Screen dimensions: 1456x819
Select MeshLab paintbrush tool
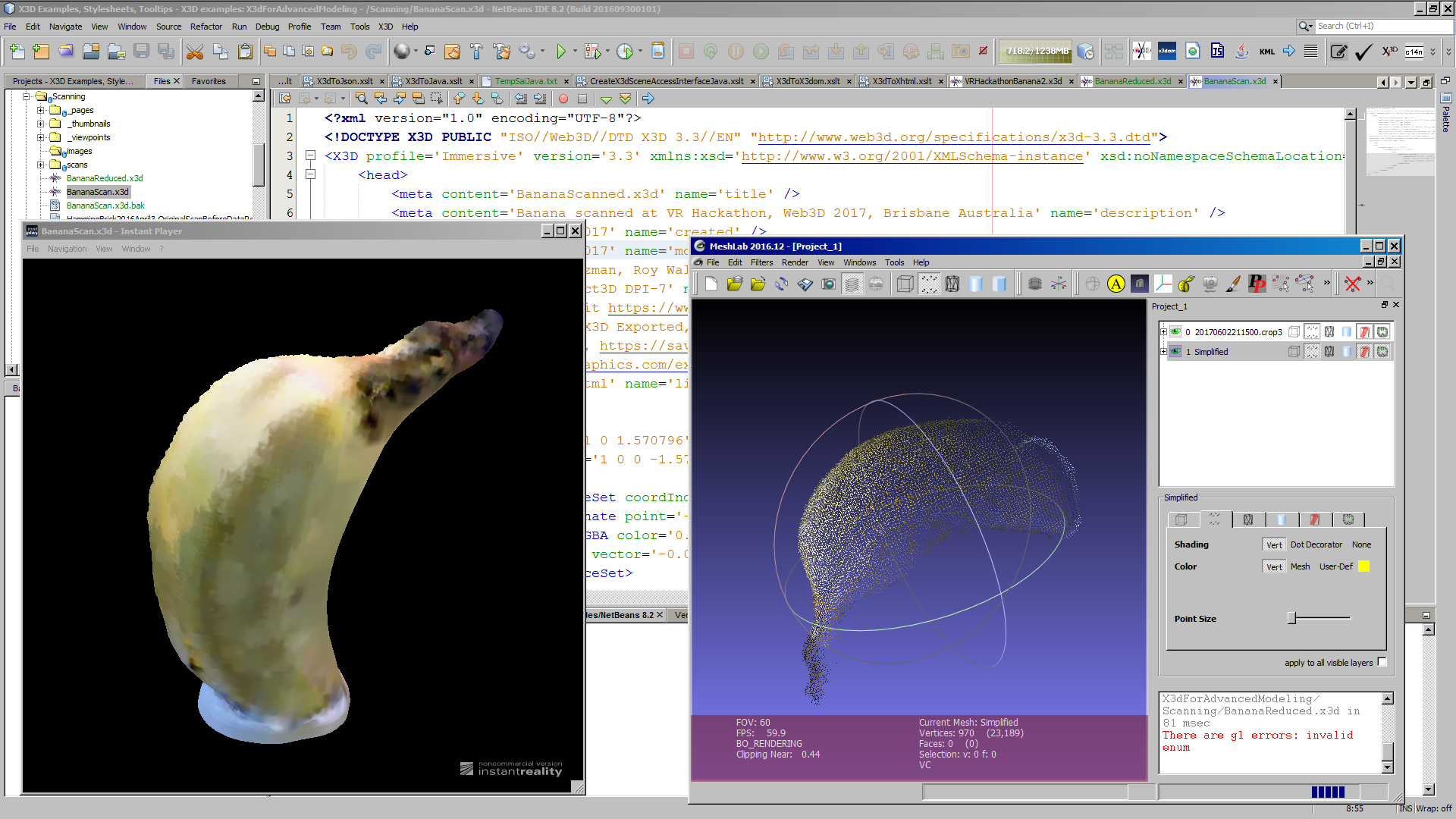pyautogui.click(x=1233, y=284)
